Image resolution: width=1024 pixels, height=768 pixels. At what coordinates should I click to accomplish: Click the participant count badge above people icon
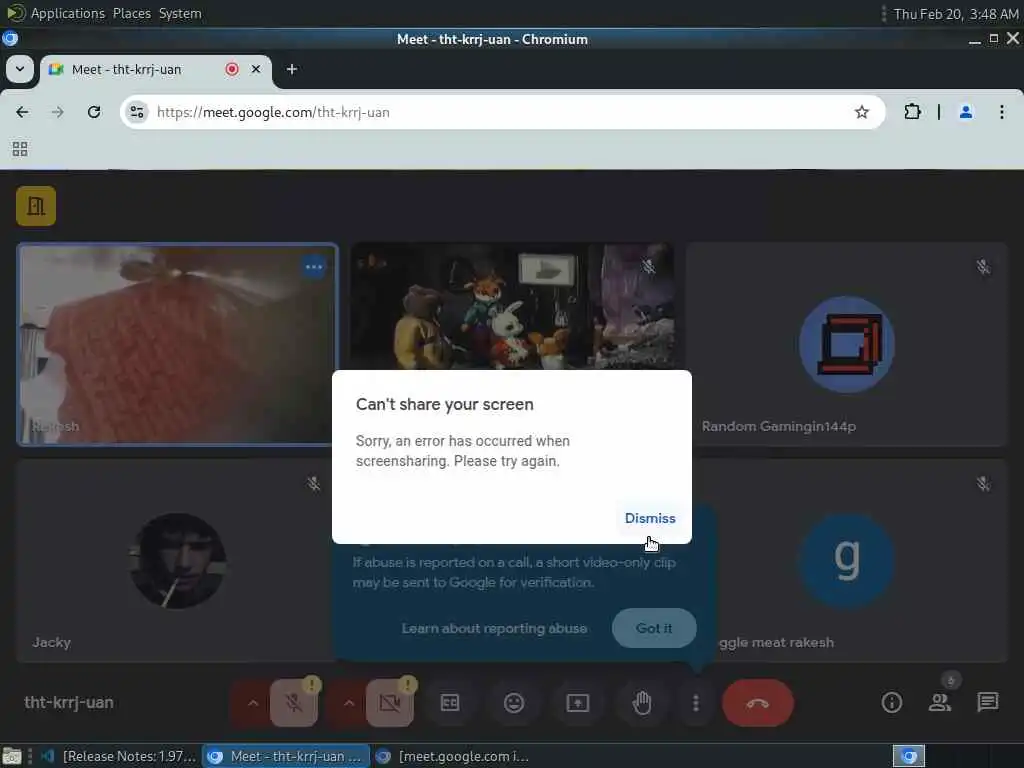[951, 680]
